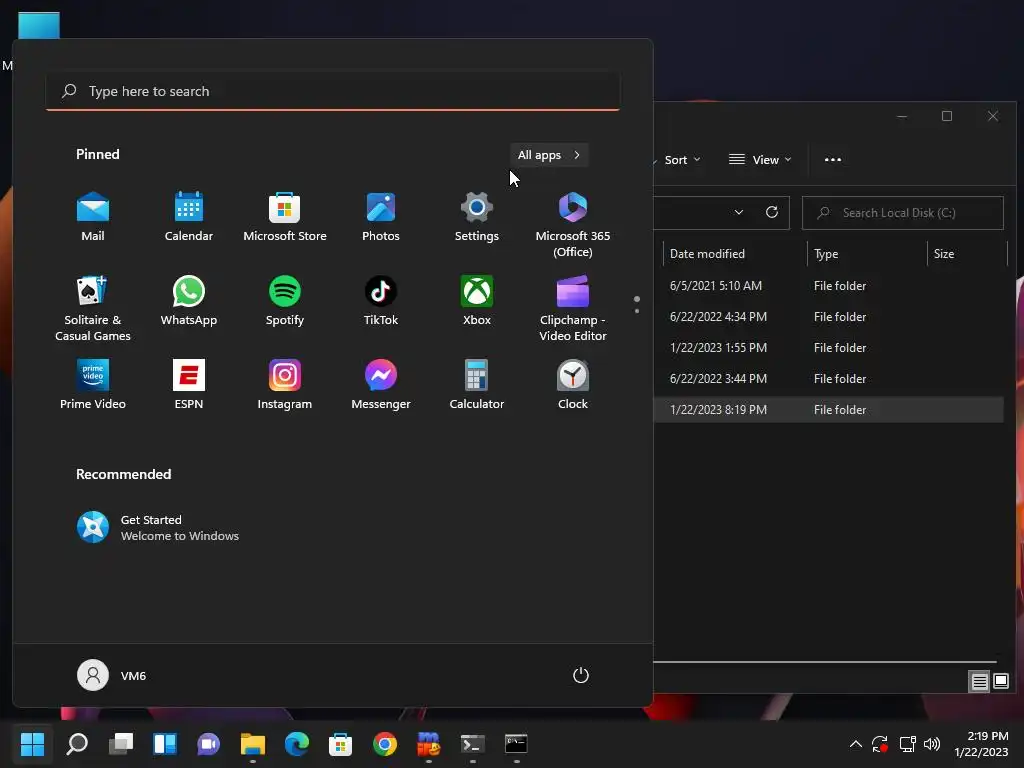Launch Google Chrome from the taskbar
The height and width of the screenshot is (768, 1024).
(x=385, y=743)
